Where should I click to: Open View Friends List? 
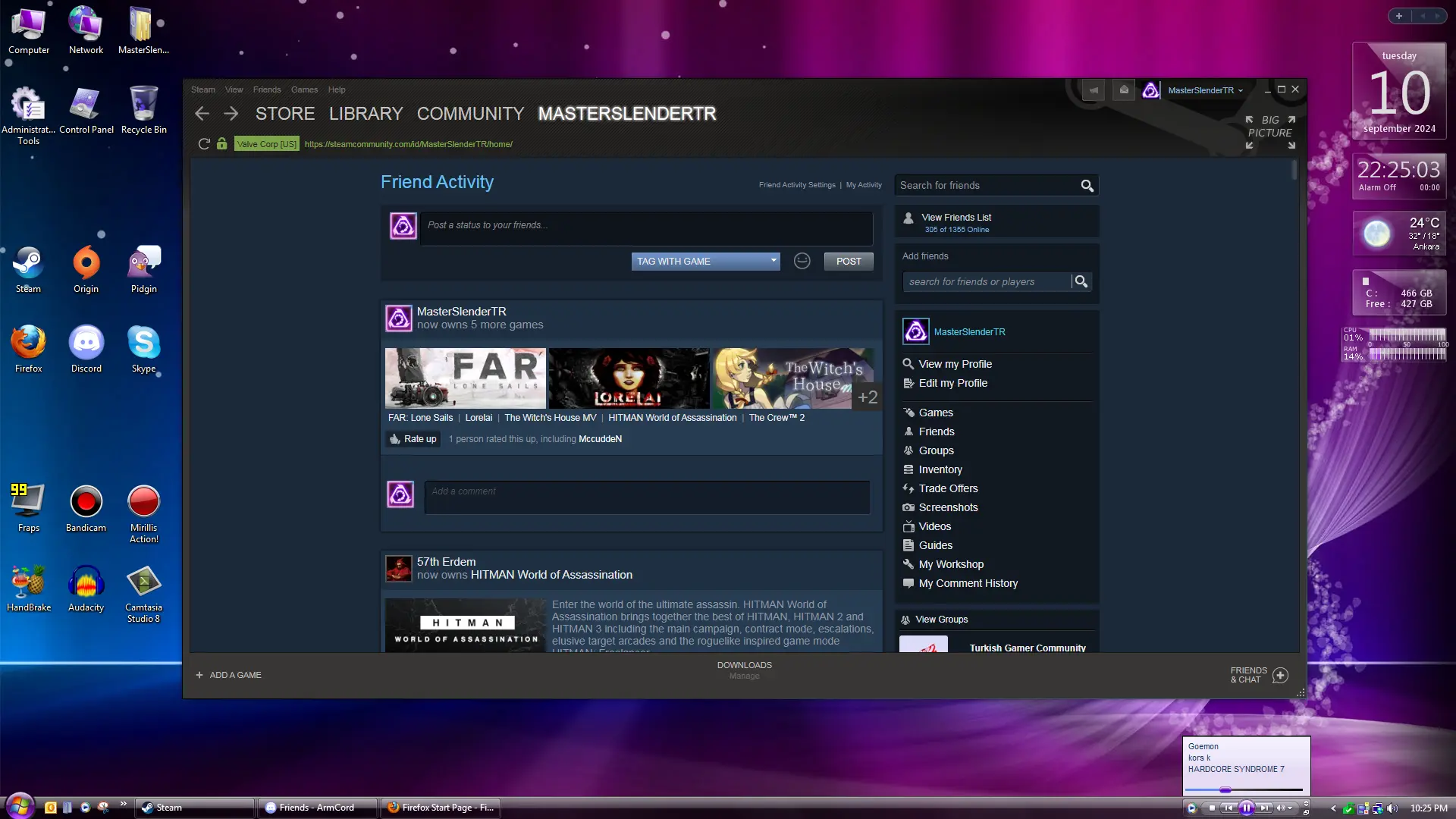coord(956,218)
